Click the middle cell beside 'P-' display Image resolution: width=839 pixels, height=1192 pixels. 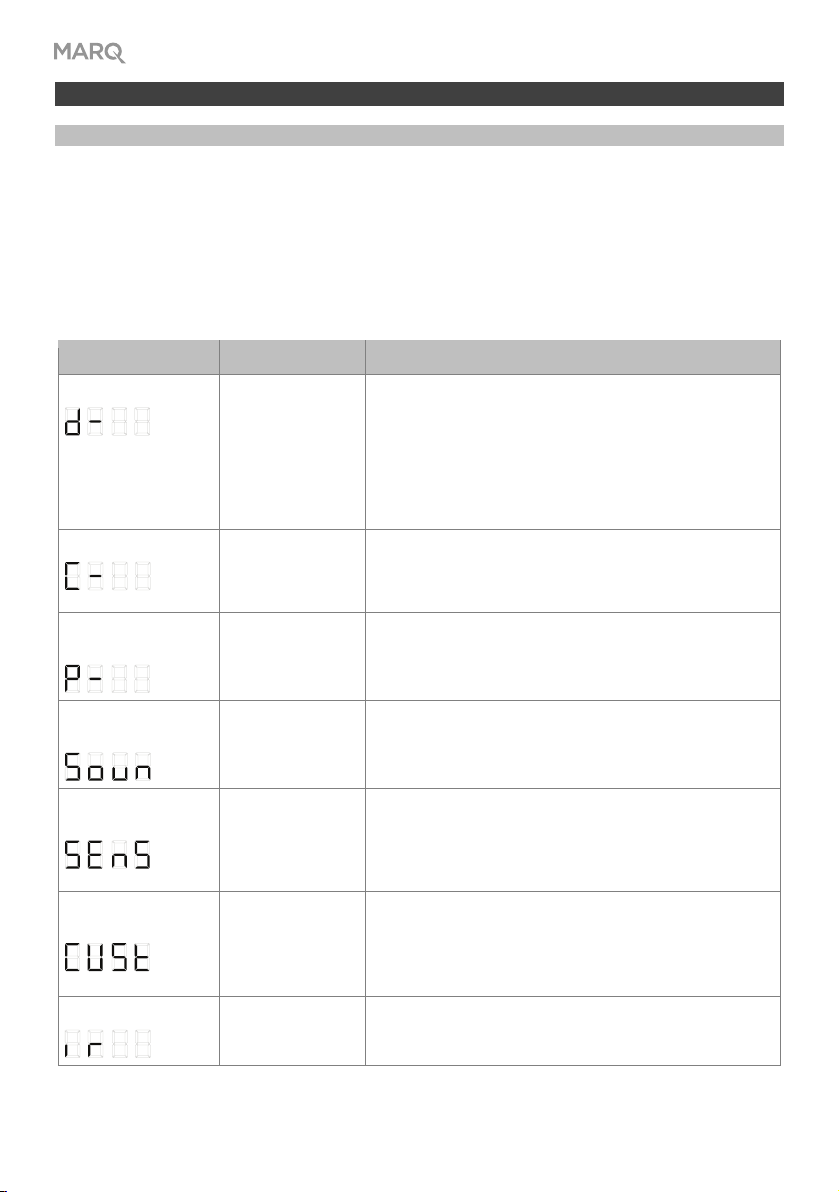[292, 656]
